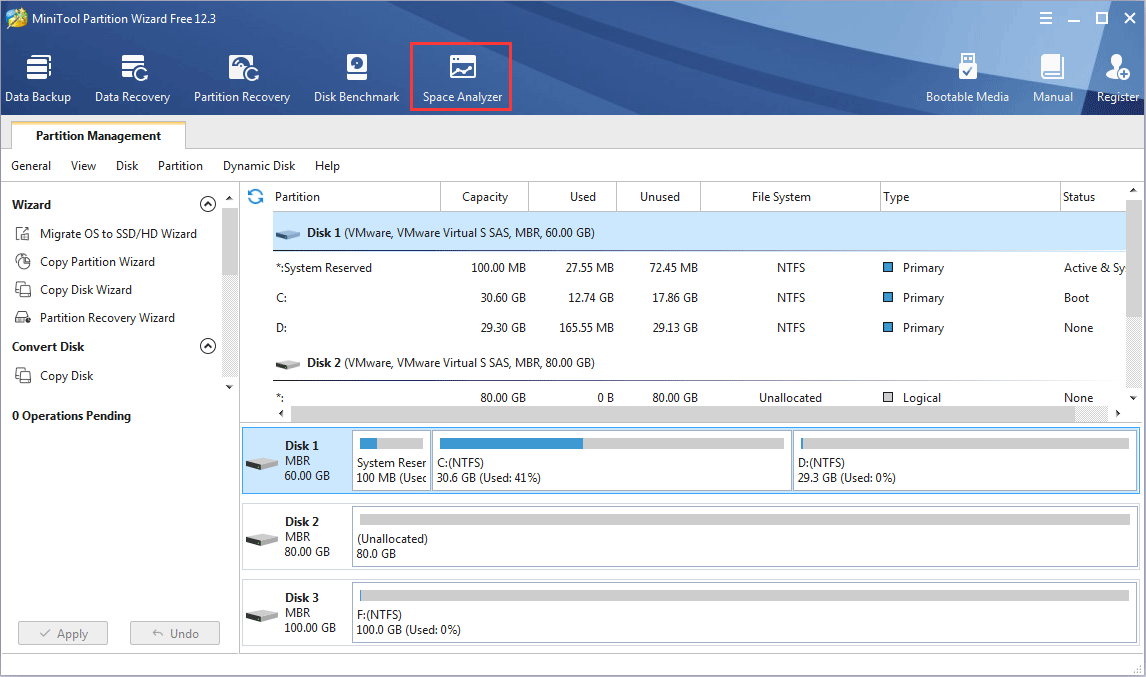Sort by the Used column header
The width and height of the screenshot is (1146, 677).
click(573, 197)
